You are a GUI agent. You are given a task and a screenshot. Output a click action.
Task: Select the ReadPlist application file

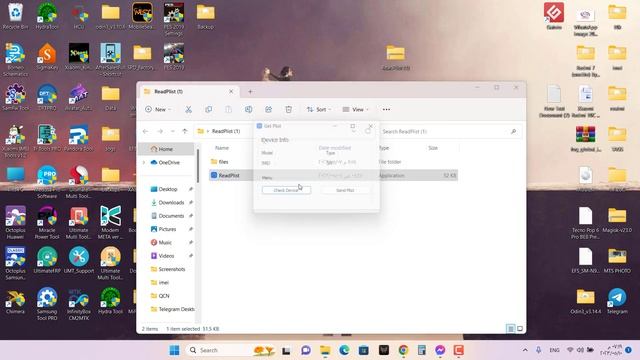[x=333, y=176]
